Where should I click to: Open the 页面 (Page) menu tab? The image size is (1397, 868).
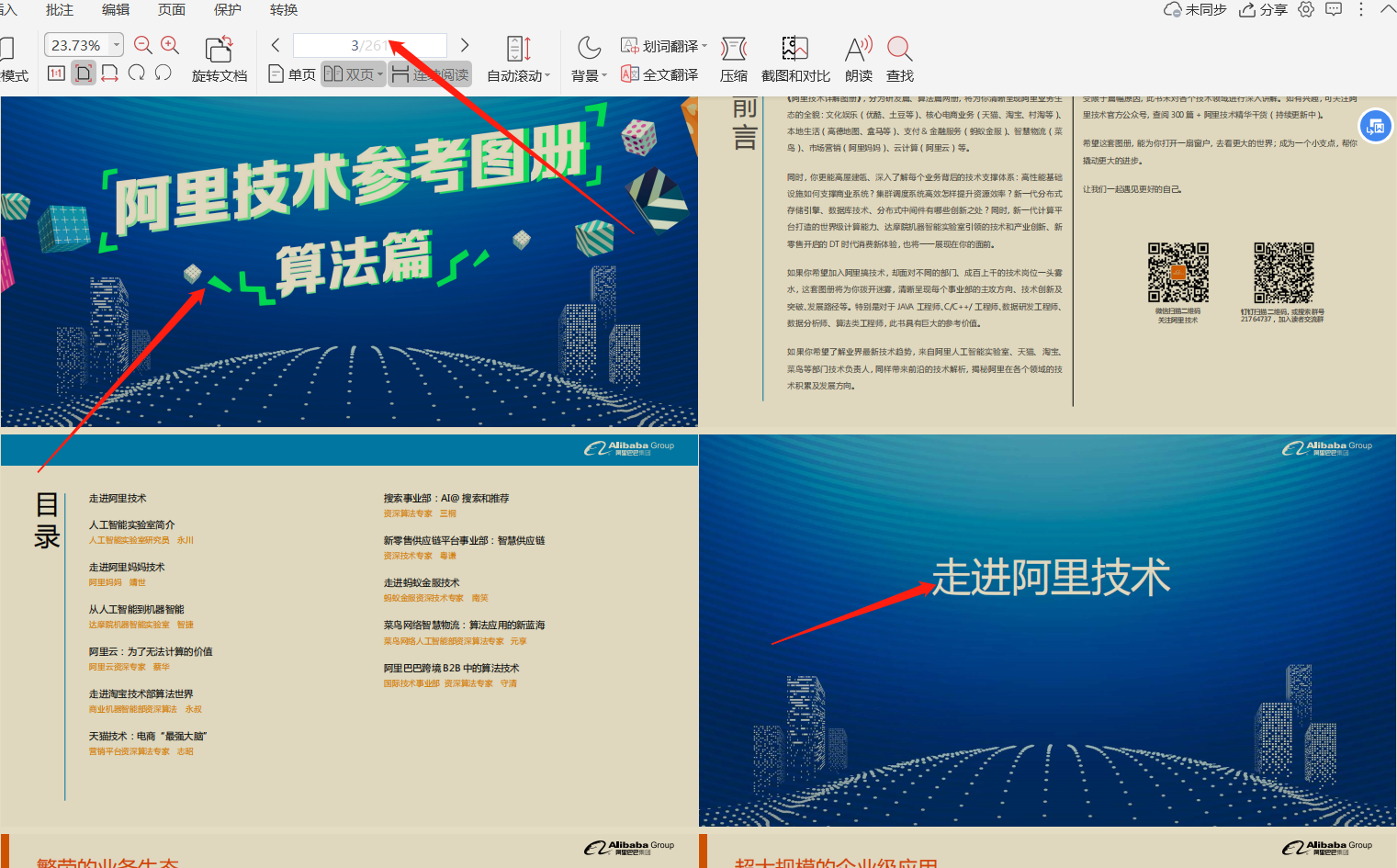tap(172, 9)
